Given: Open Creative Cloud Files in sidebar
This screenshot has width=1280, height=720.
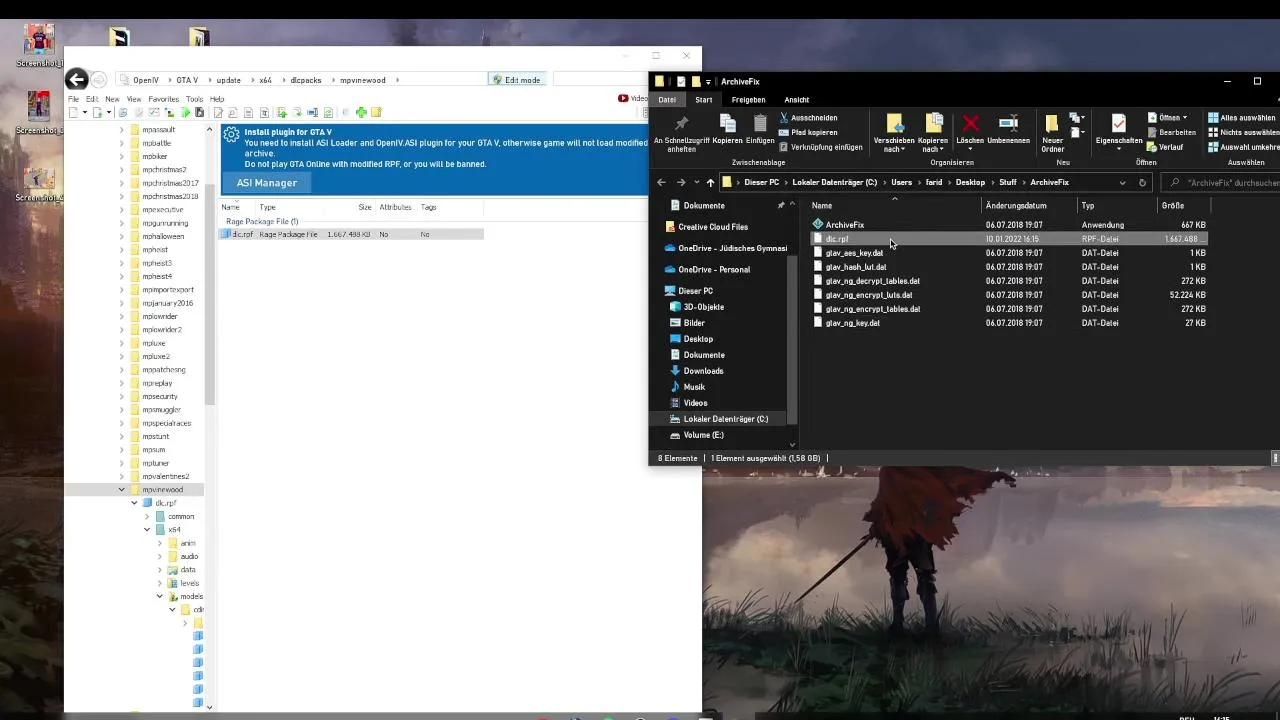Looking at the screenshot, I should point(712,227).
